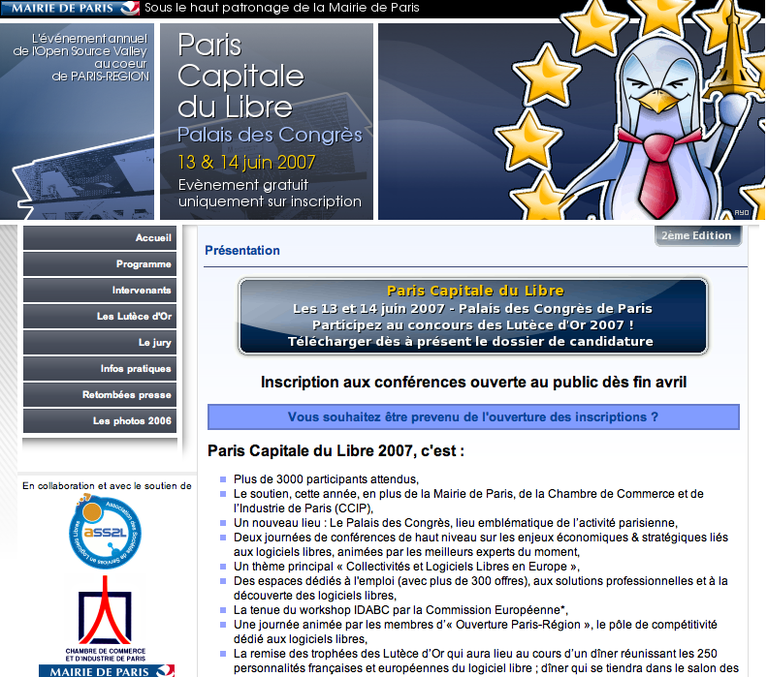Viewport: 768px width, 677px height.
Task: Open the Intervenants section
Action: pos(99,290)
